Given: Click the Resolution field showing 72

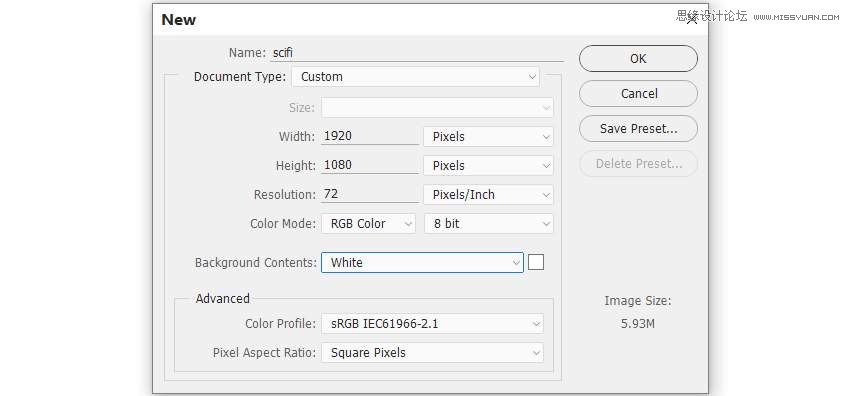Looking at the screenshot, I should pyautogui.click(x=370, y=194).
